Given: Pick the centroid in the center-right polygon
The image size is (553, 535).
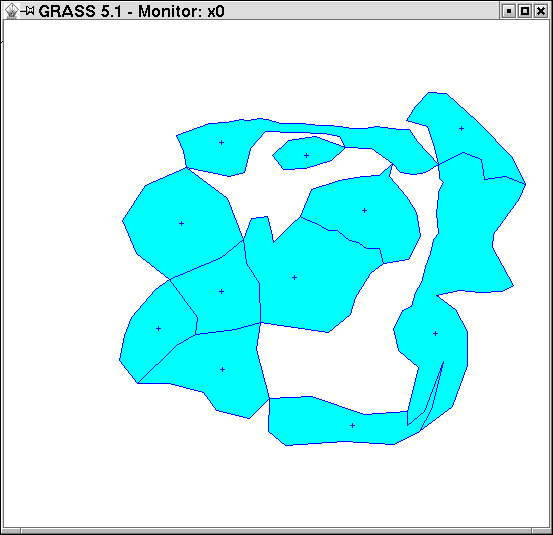Looking at the screenshot, I should [x=364, y=211].
